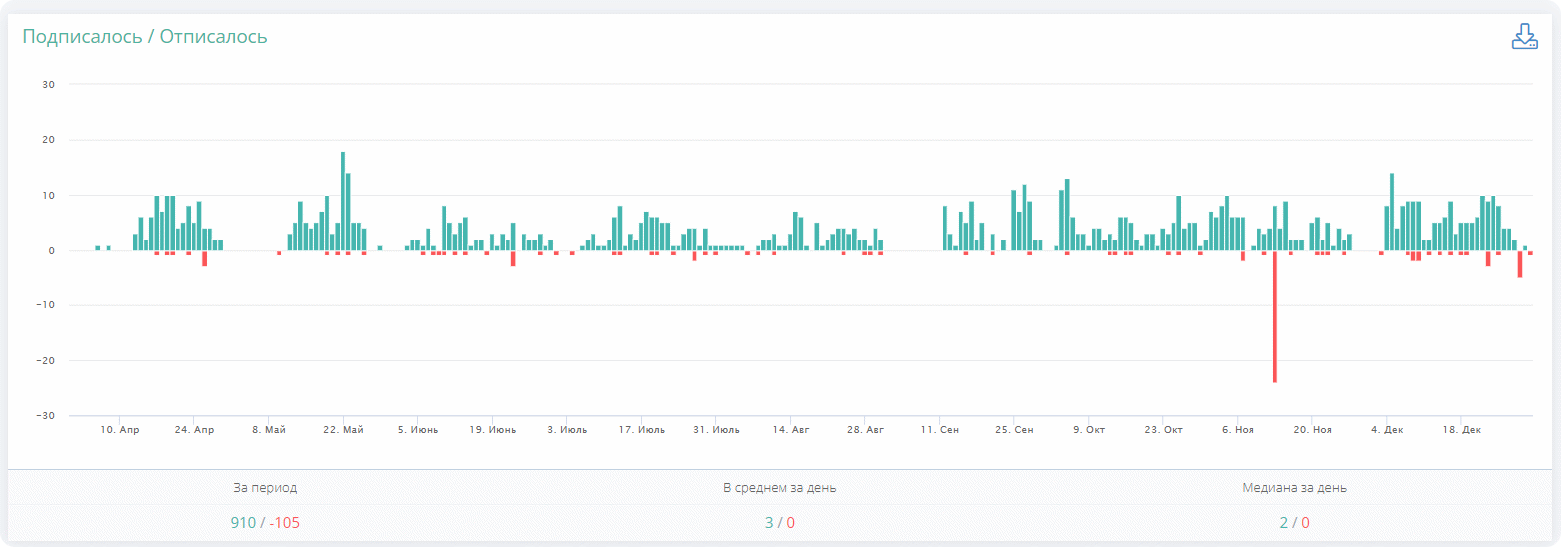The width and height of the screenshot is (1561, 547).
Task: Click the "За период" stat heading
Action: [265, 488]
